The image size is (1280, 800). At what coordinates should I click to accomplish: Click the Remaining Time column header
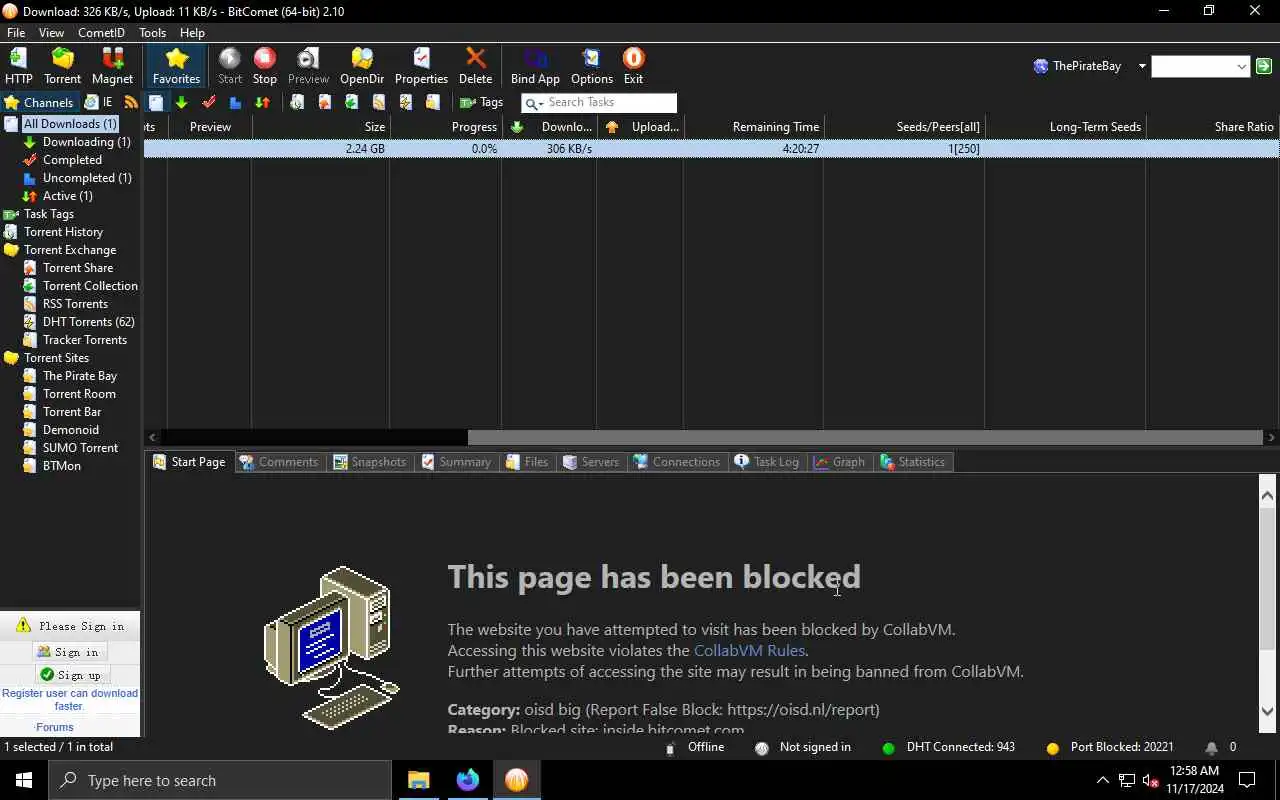(x=754, y=127)
